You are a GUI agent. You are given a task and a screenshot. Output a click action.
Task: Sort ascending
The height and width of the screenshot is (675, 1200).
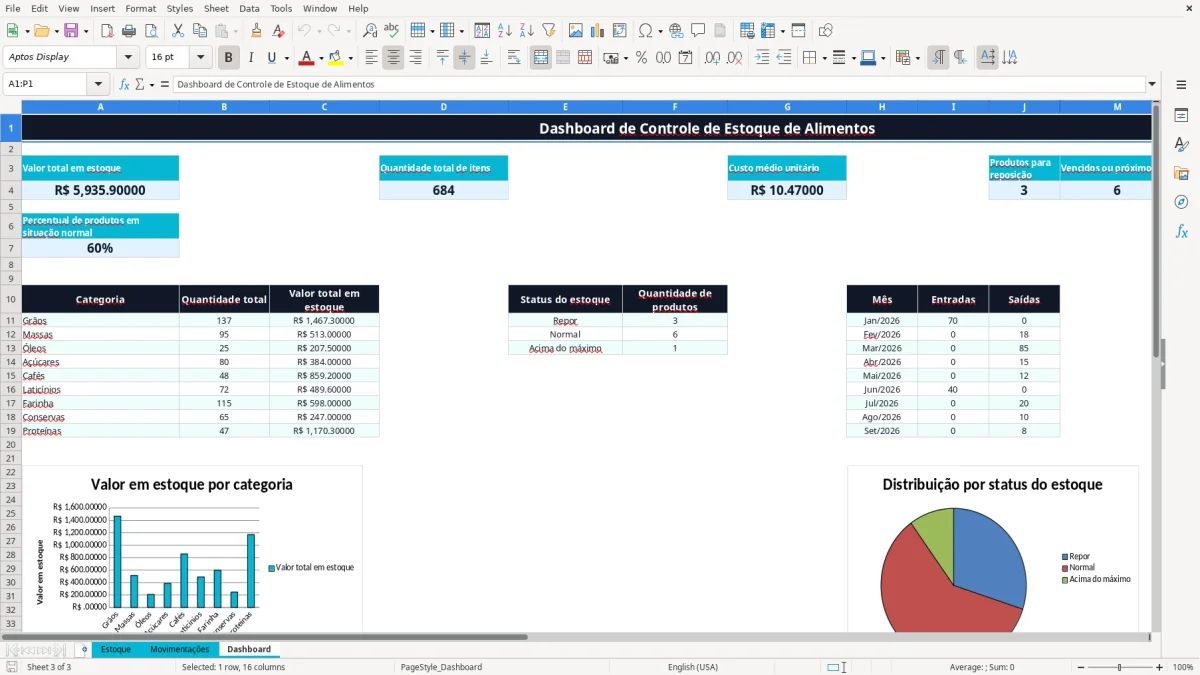point(505,31)
